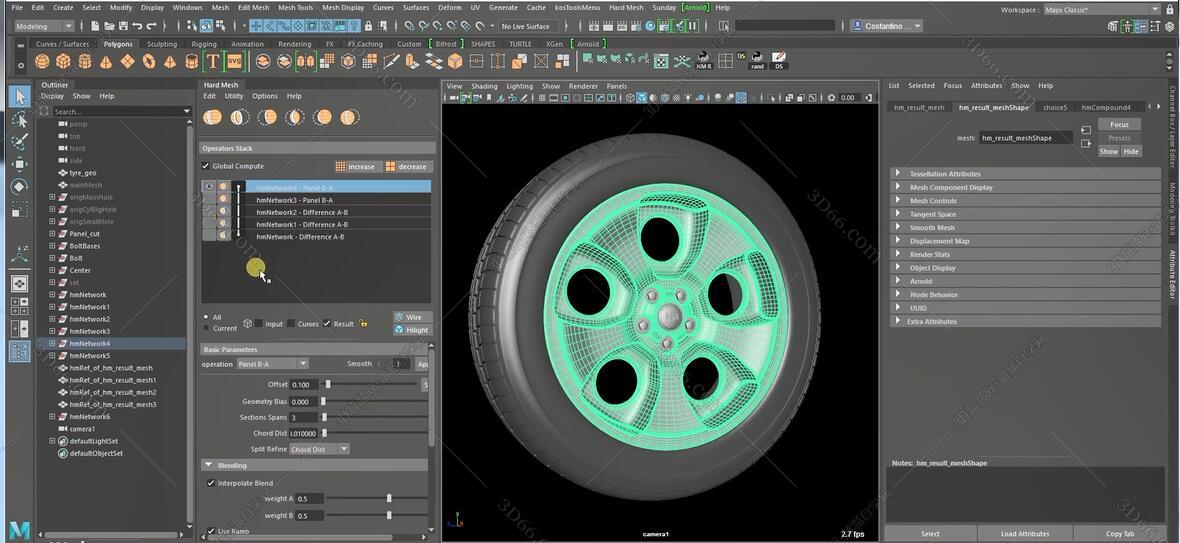The image size is (1180, 543).
Task: Click the SVG import shelf icon
Action: pyautogui.click(x=234, y=62)
